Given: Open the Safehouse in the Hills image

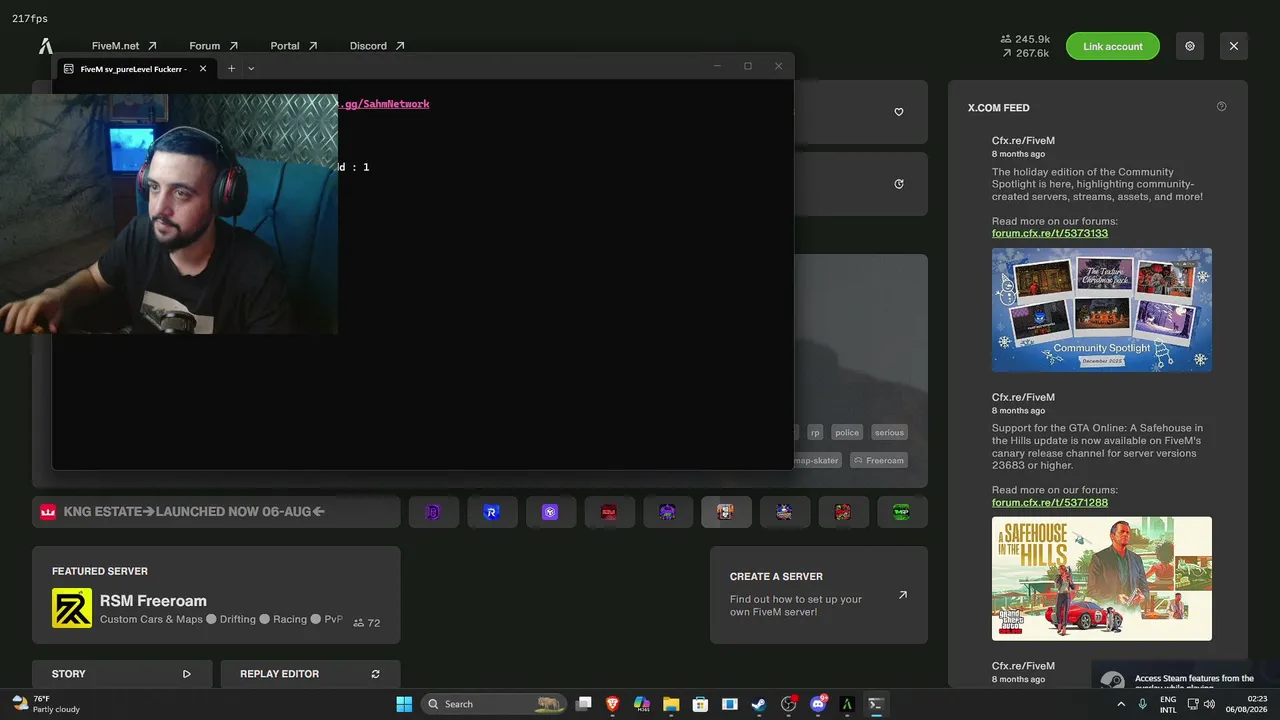Looking at the screenshot, I should (x=1102, y=578).
